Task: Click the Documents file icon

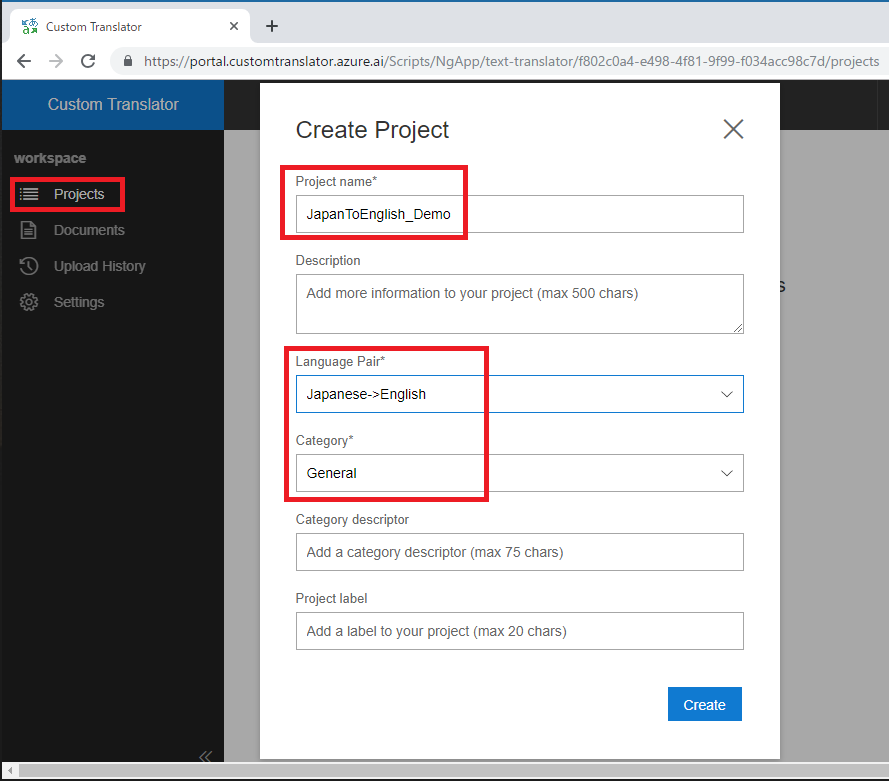Action: [29, 230]
